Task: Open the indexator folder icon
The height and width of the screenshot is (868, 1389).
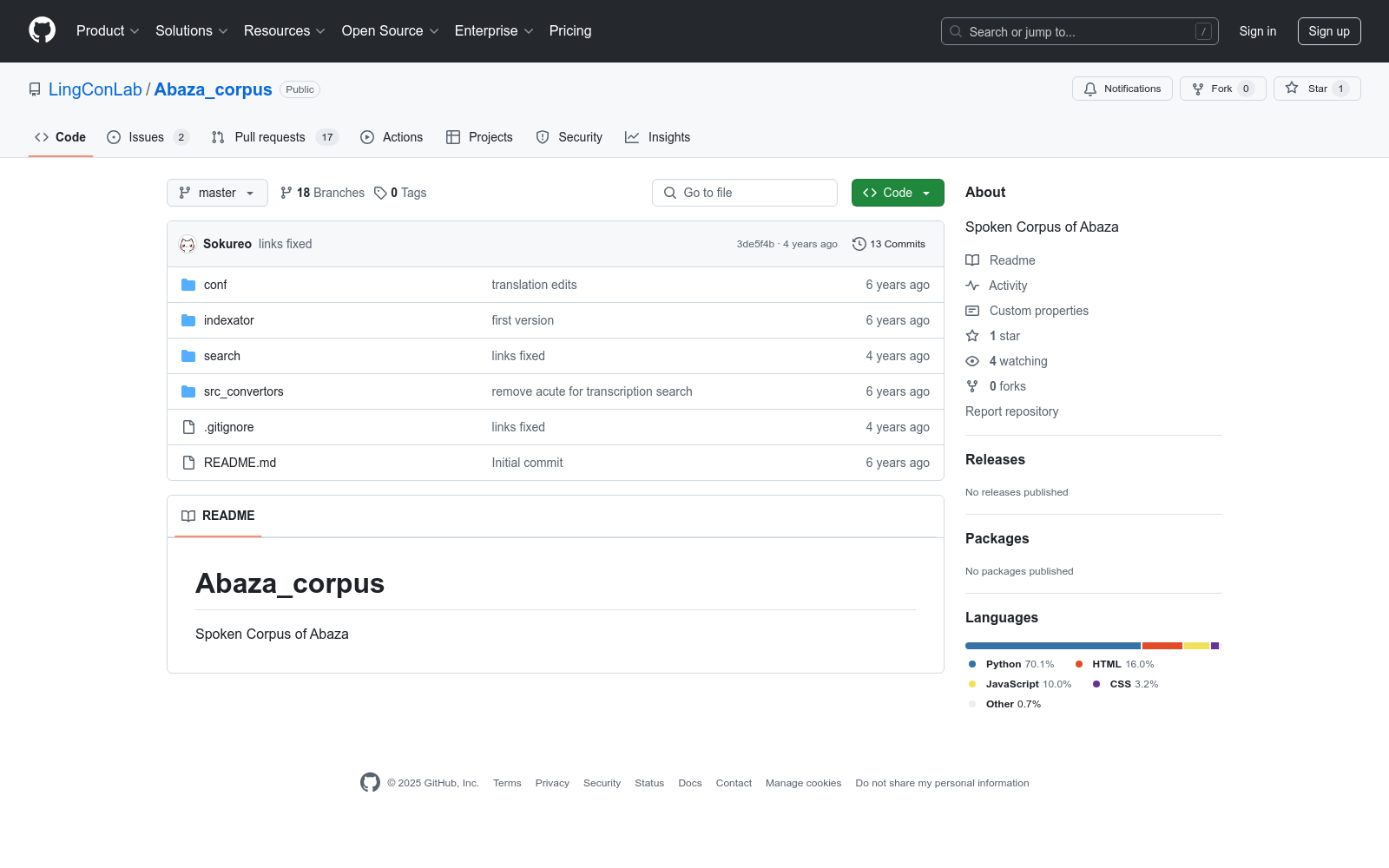Action: [x=188, y=320]
